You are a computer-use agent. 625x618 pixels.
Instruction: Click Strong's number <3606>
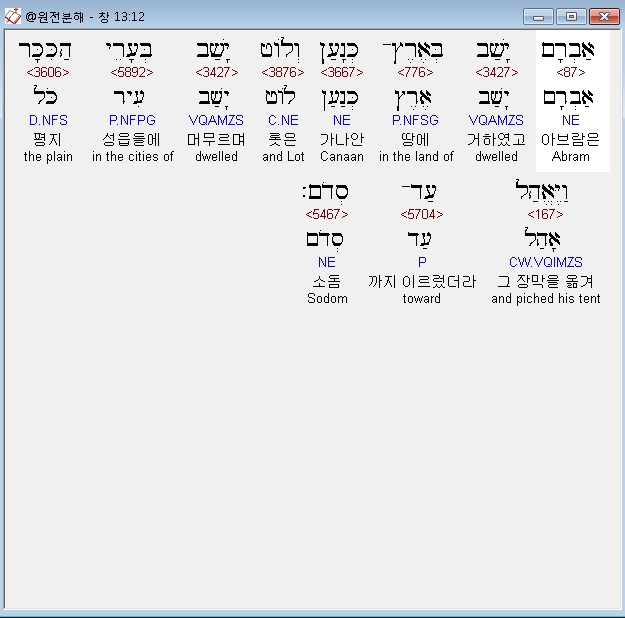47,72
